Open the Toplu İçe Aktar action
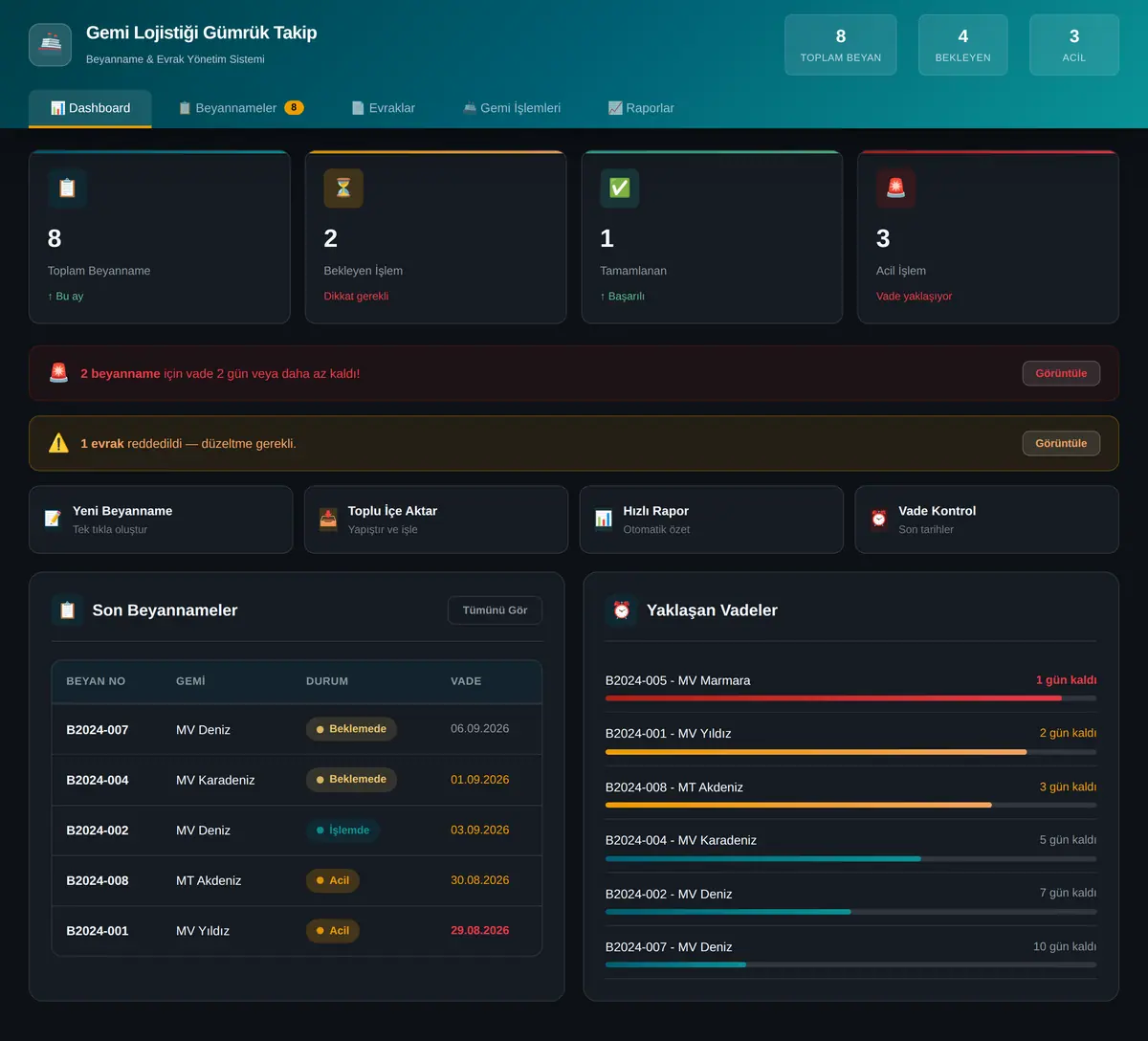Image resolution: width=1148 pixels, height=1041 pixels. 436,520
